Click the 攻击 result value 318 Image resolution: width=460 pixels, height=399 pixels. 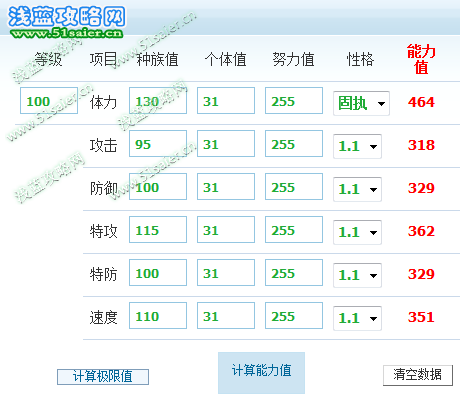pos(421,145)
